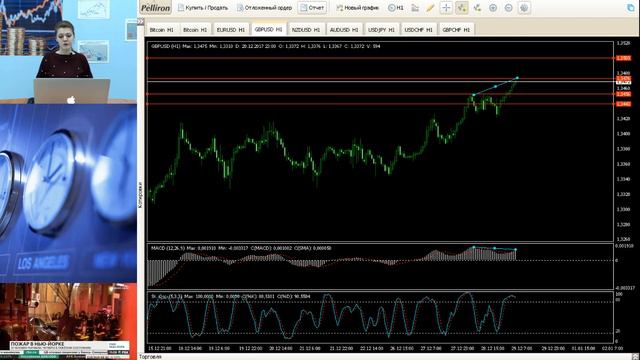Toggle the highlighted indicators icon
640x360 pixels.
pos(462,8)
